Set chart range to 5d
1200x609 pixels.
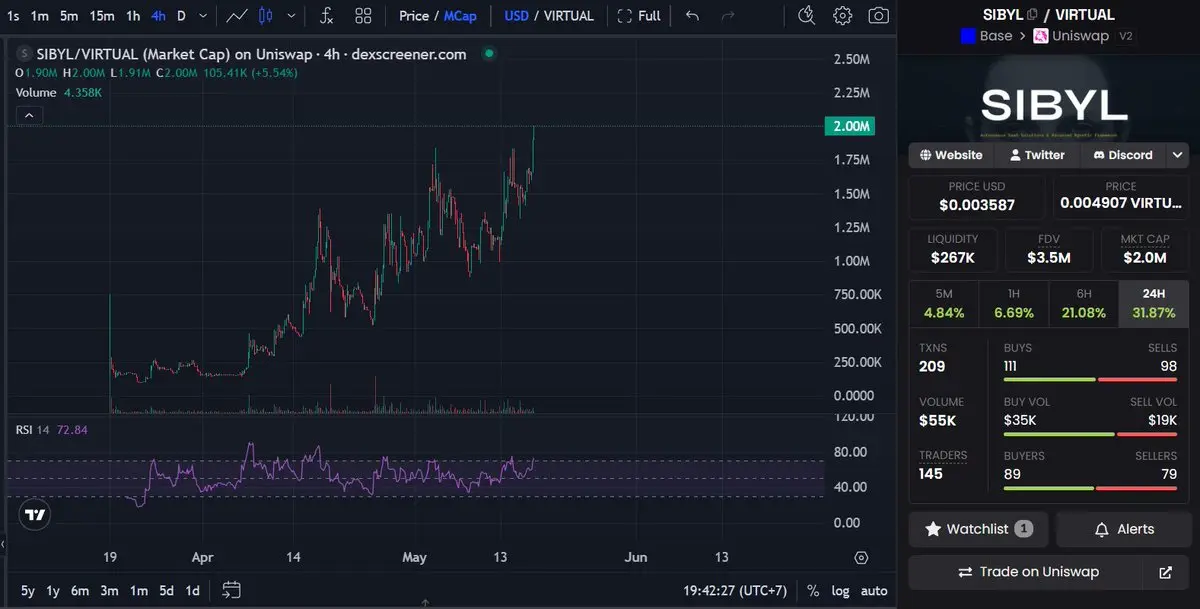[166, 590]
